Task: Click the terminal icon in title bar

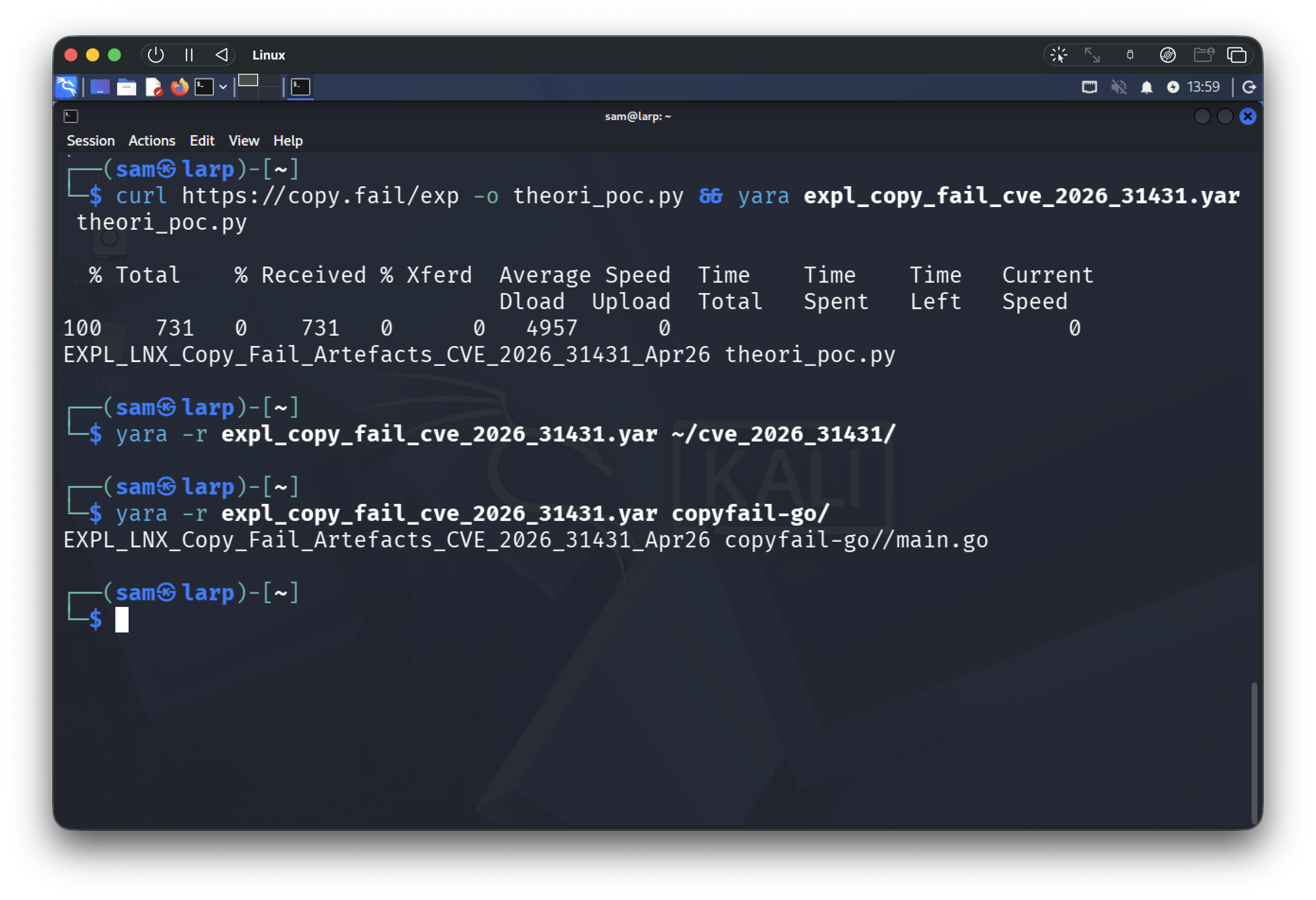Action: [x=71, y=116]
